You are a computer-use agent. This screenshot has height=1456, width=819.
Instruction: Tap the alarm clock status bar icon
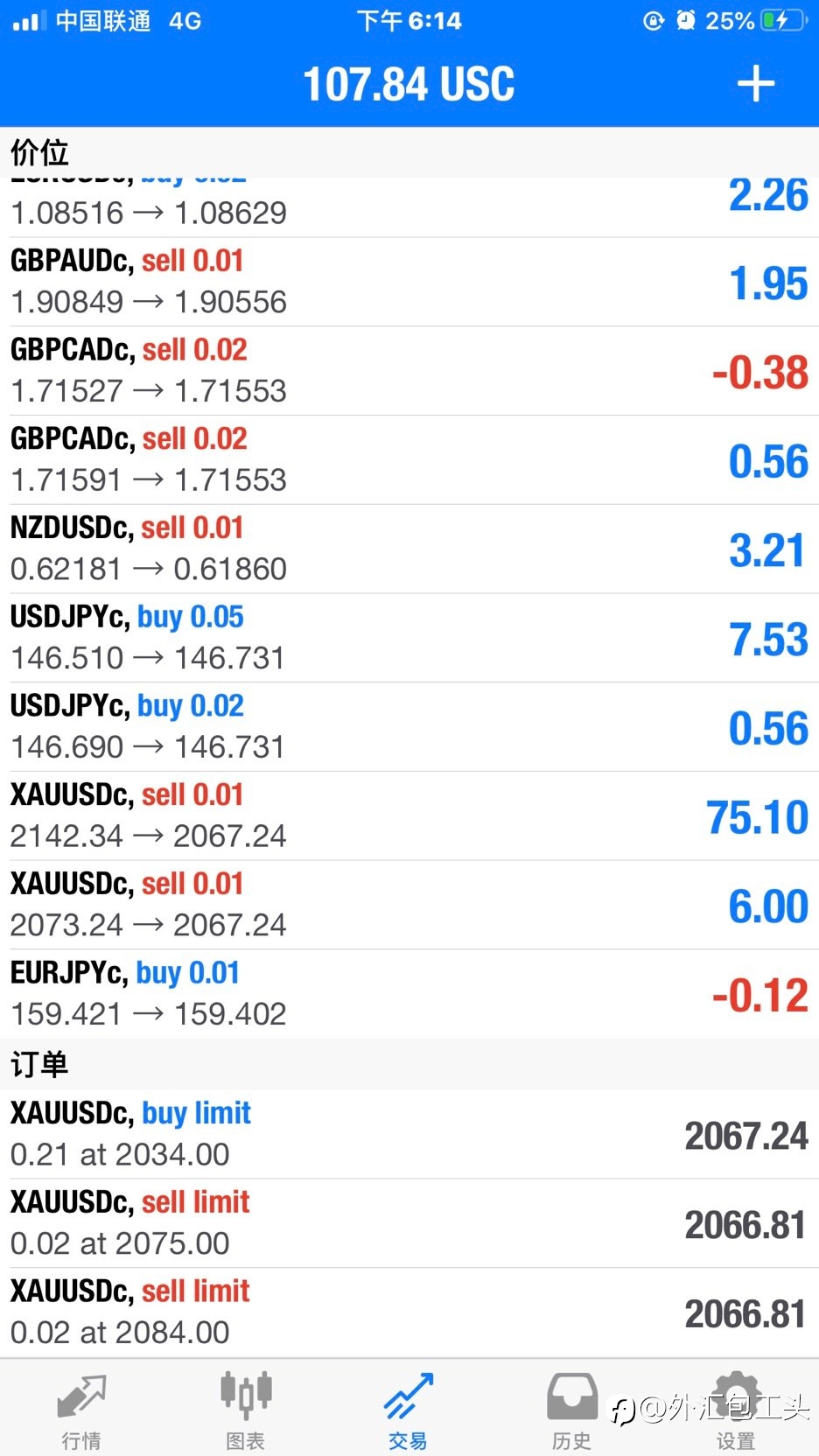coord(686,20)
